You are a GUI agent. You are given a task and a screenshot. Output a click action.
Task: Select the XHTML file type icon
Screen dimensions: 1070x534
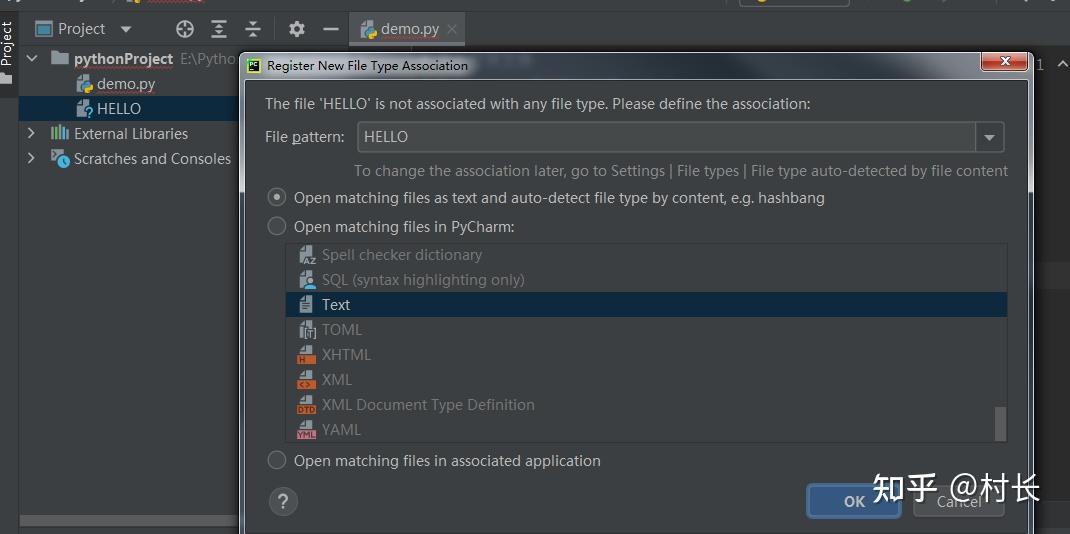click(x=307, y=355)
